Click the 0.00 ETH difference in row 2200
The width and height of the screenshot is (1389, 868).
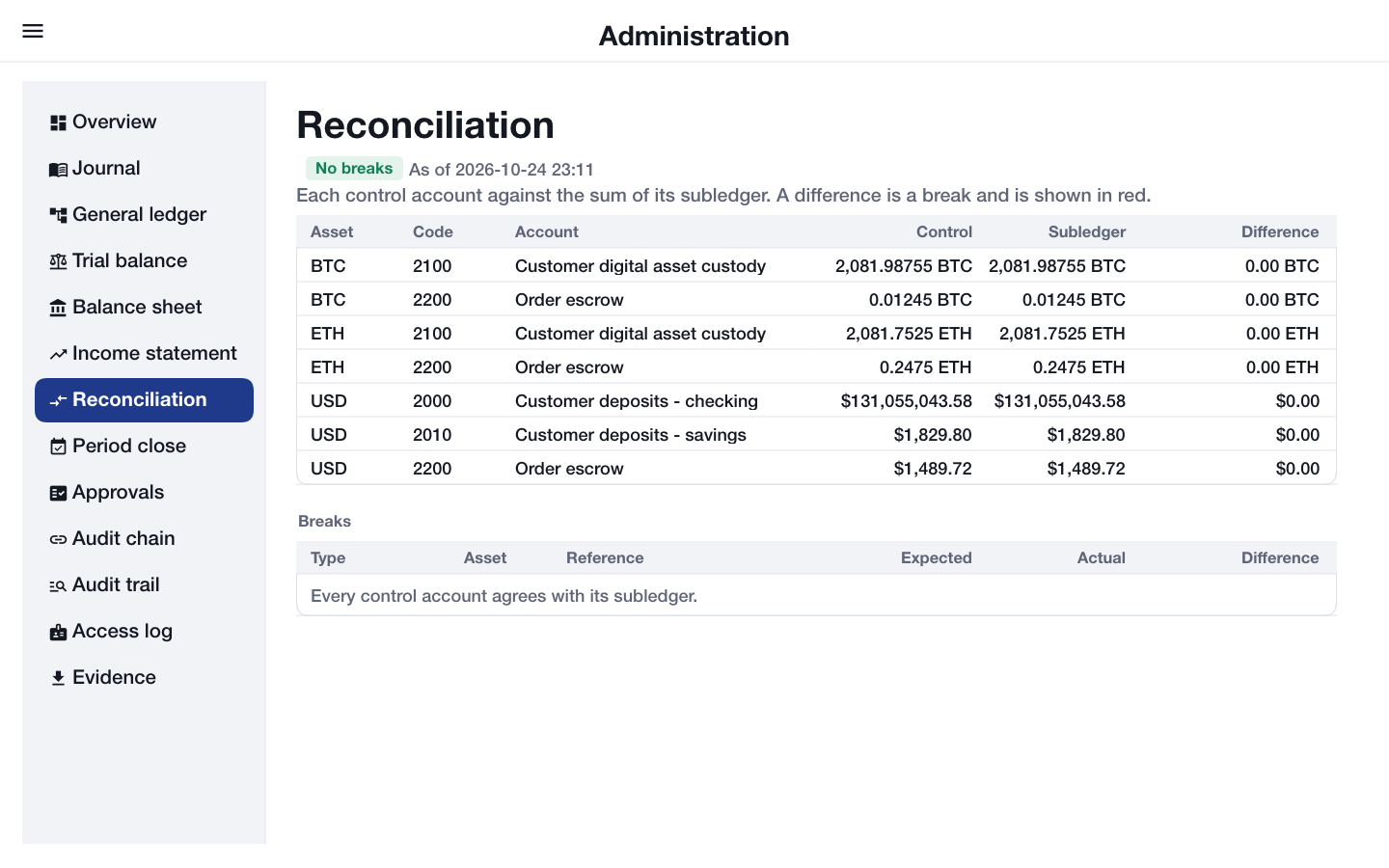[x=1282, y=367]
